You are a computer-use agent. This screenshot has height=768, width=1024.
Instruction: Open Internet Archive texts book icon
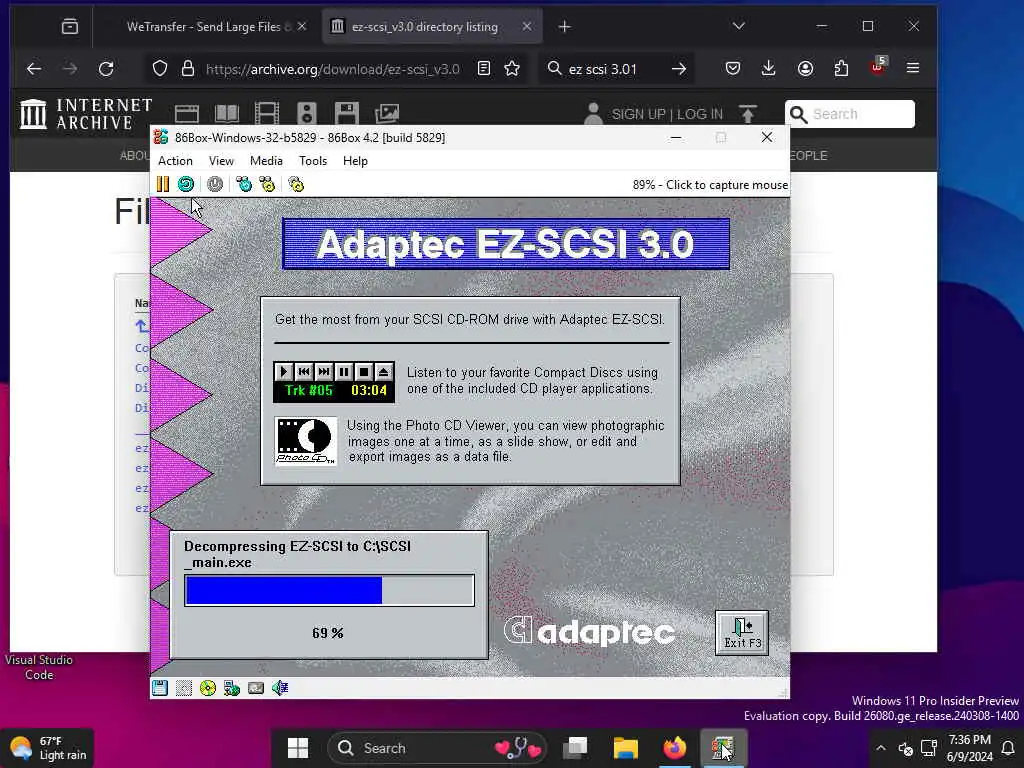[227, 114]
